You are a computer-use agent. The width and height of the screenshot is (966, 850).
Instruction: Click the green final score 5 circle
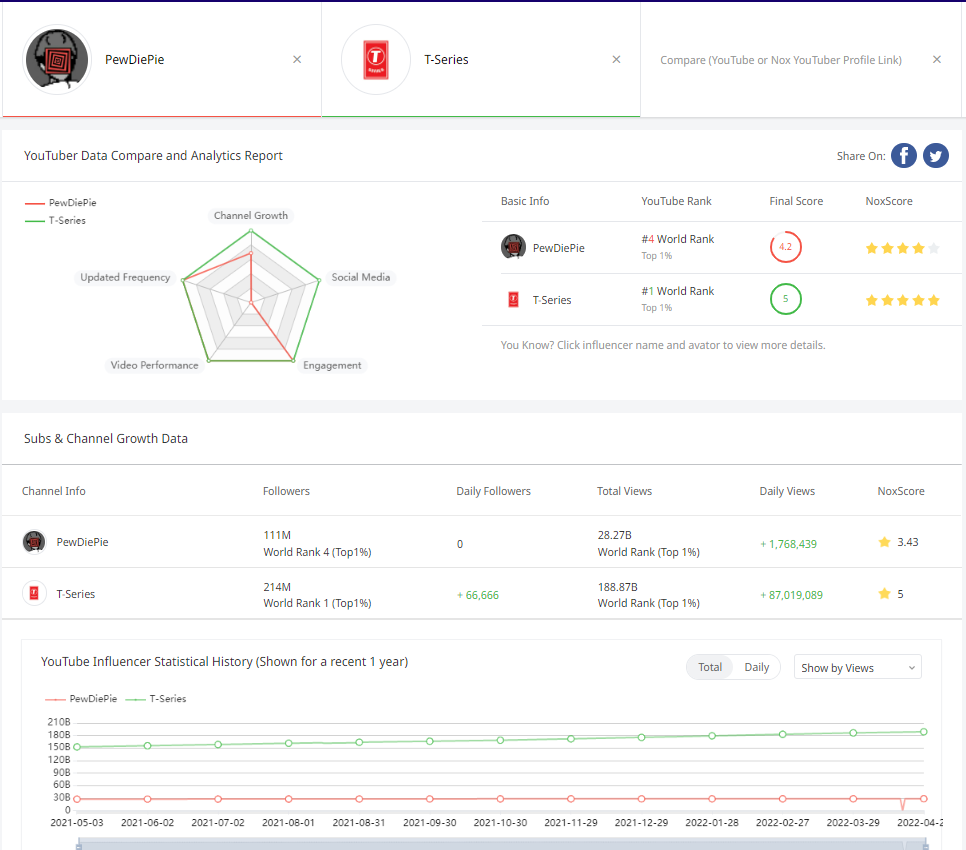click(x=785, y=299)
